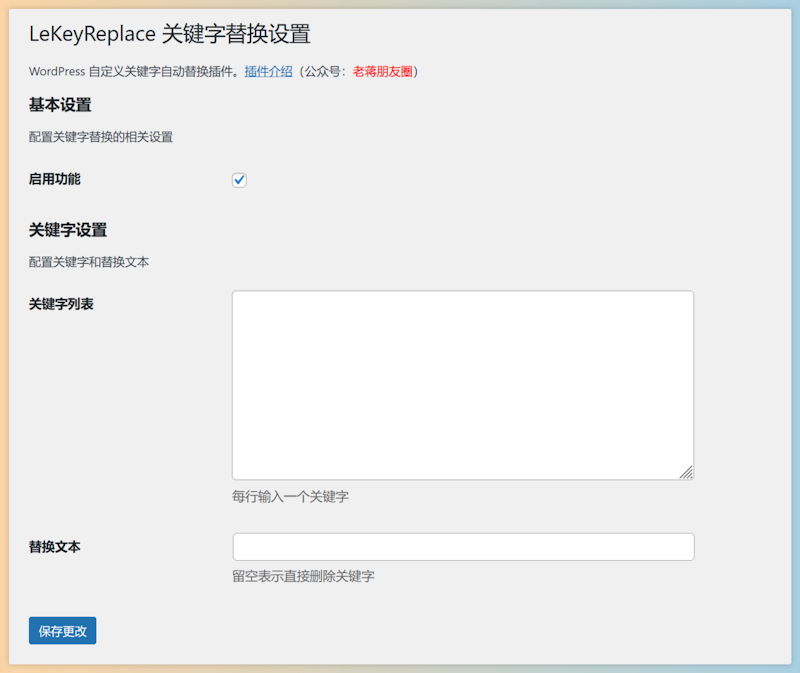Click inside the 关键字列表 textarea
This screenshot has height=673, width=800.
point(463,385)
